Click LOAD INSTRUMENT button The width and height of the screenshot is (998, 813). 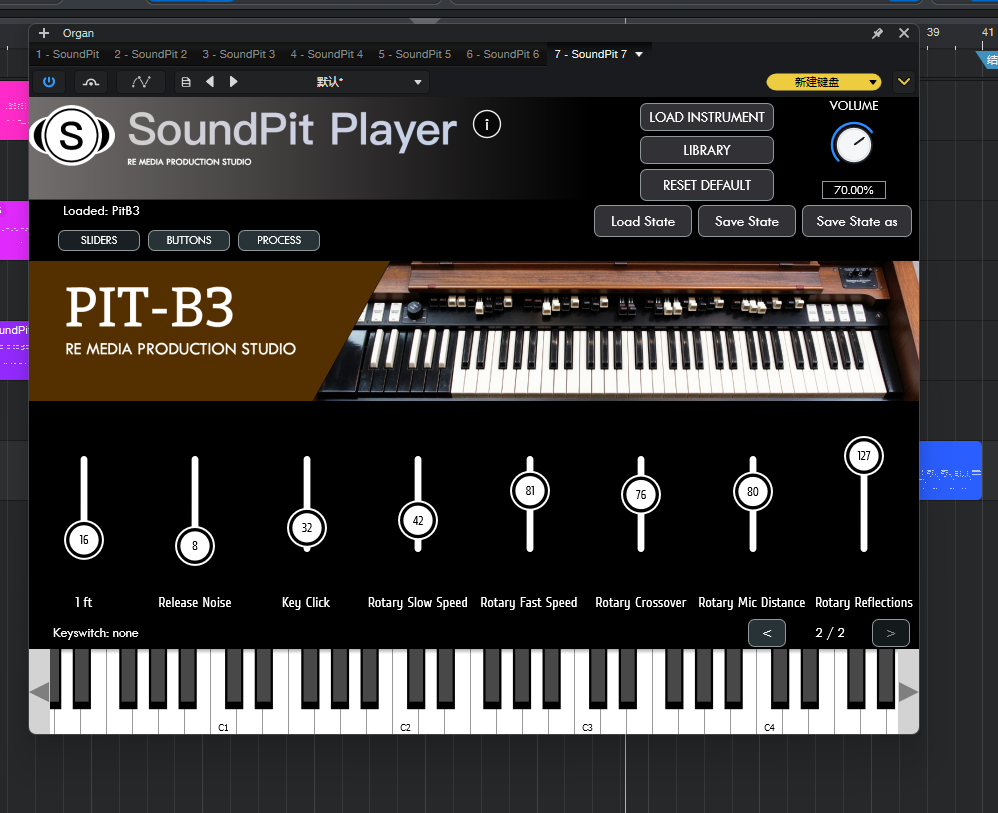706,117
